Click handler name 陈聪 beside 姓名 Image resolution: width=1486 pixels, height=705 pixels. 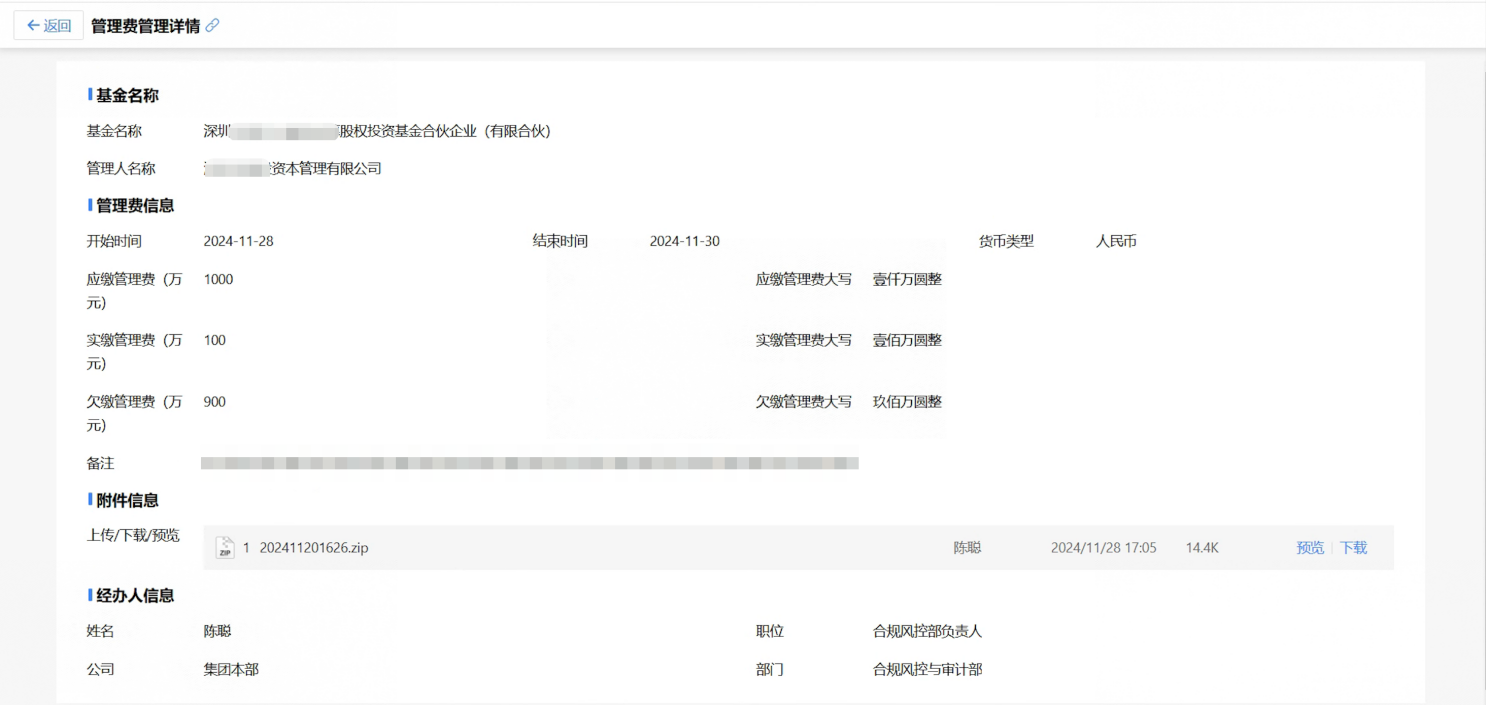(217, 631)
